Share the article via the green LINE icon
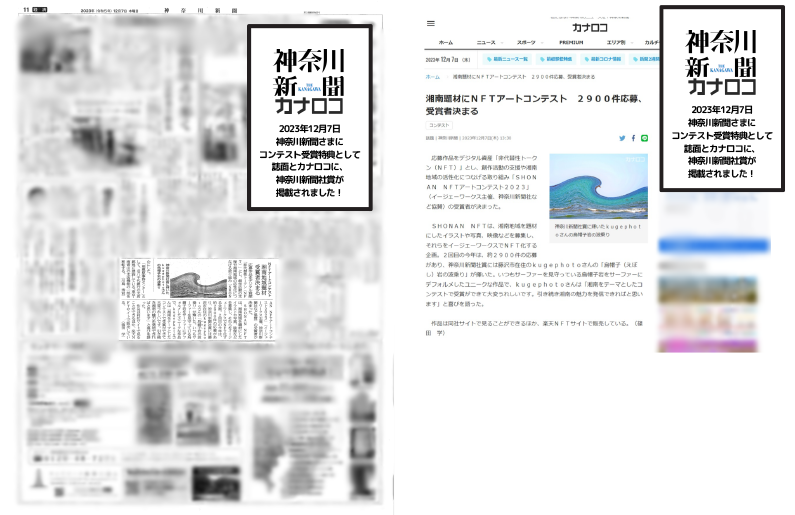This screenshot has height=515, width=795. 644,138
